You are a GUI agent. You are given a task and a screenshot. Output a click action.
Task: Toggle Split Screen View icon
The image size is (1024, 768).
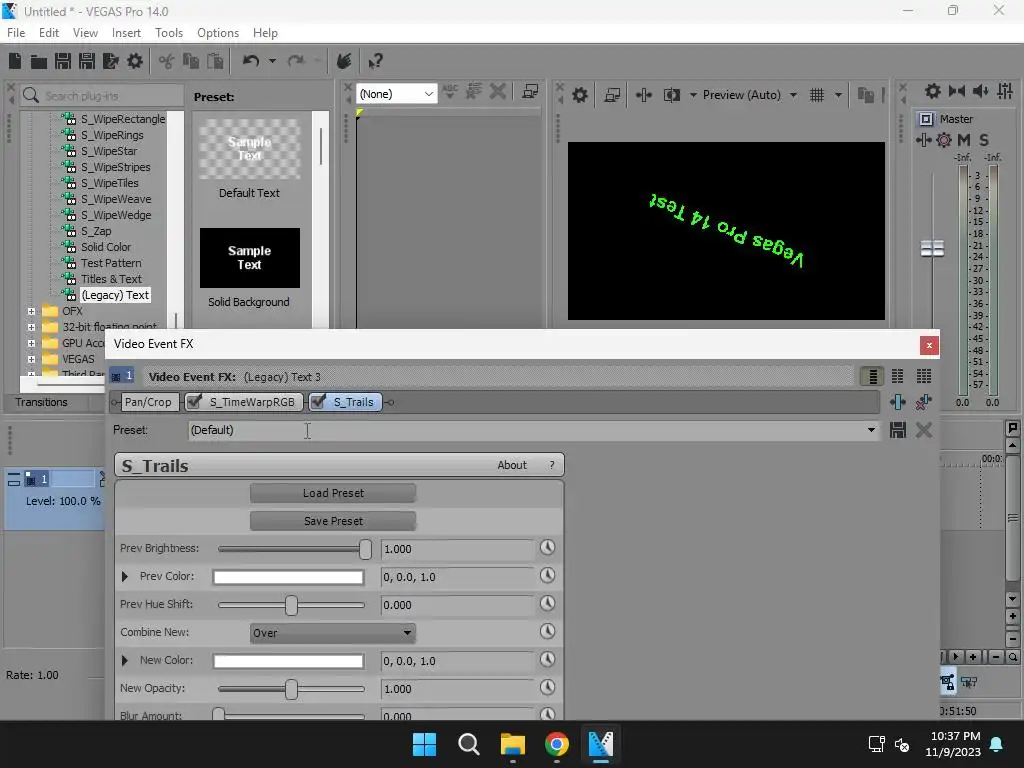671,95
